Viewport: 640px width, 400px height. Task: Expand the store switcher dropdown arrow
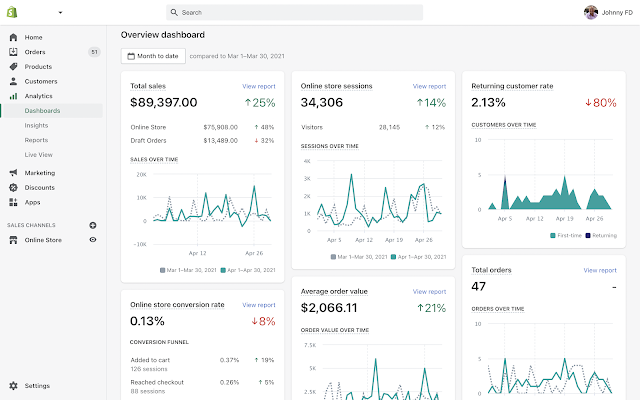[60, 13]
